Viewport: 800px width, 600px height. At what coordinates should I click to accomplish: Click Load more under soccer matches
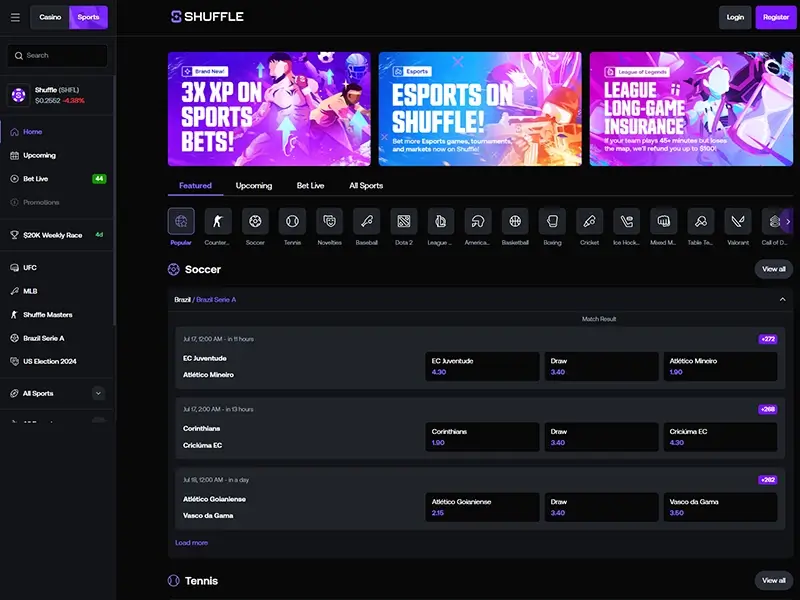coord(191,543)
